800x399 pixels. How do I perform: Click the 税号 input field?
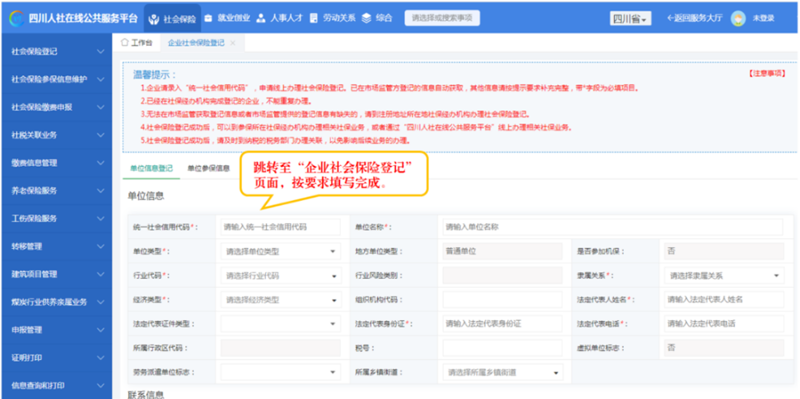pos(503,348)
